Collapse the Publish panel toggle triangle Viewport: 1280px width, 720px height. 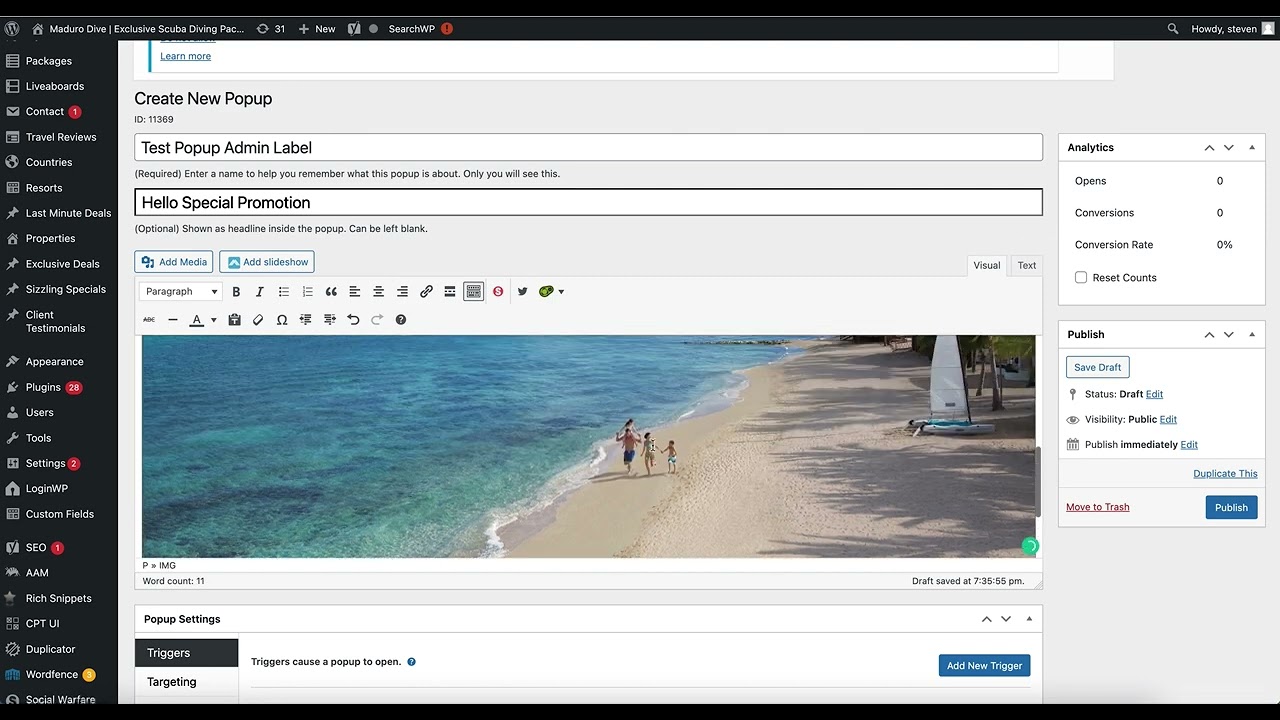tap(1252, 334)
